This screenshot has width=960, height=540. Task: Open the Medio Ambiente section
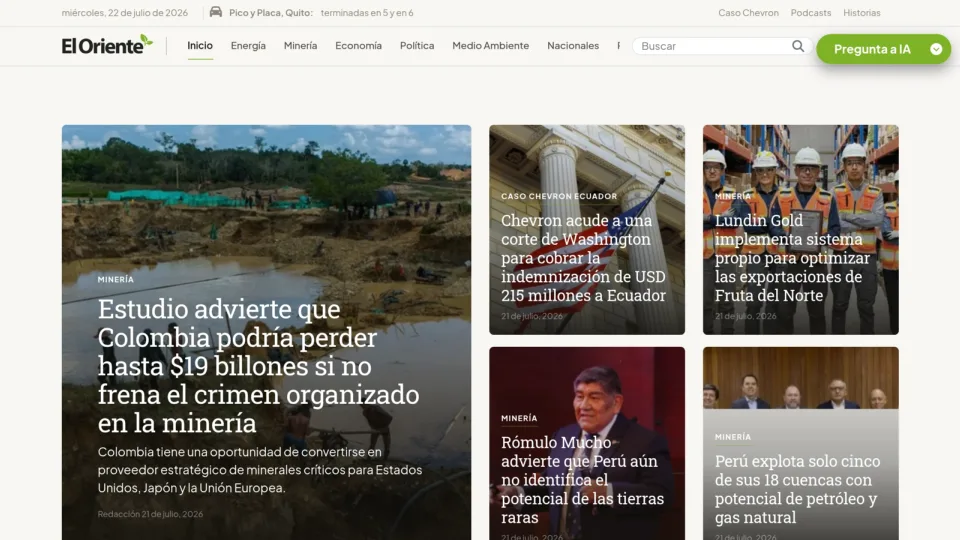(x=490, y=45)
